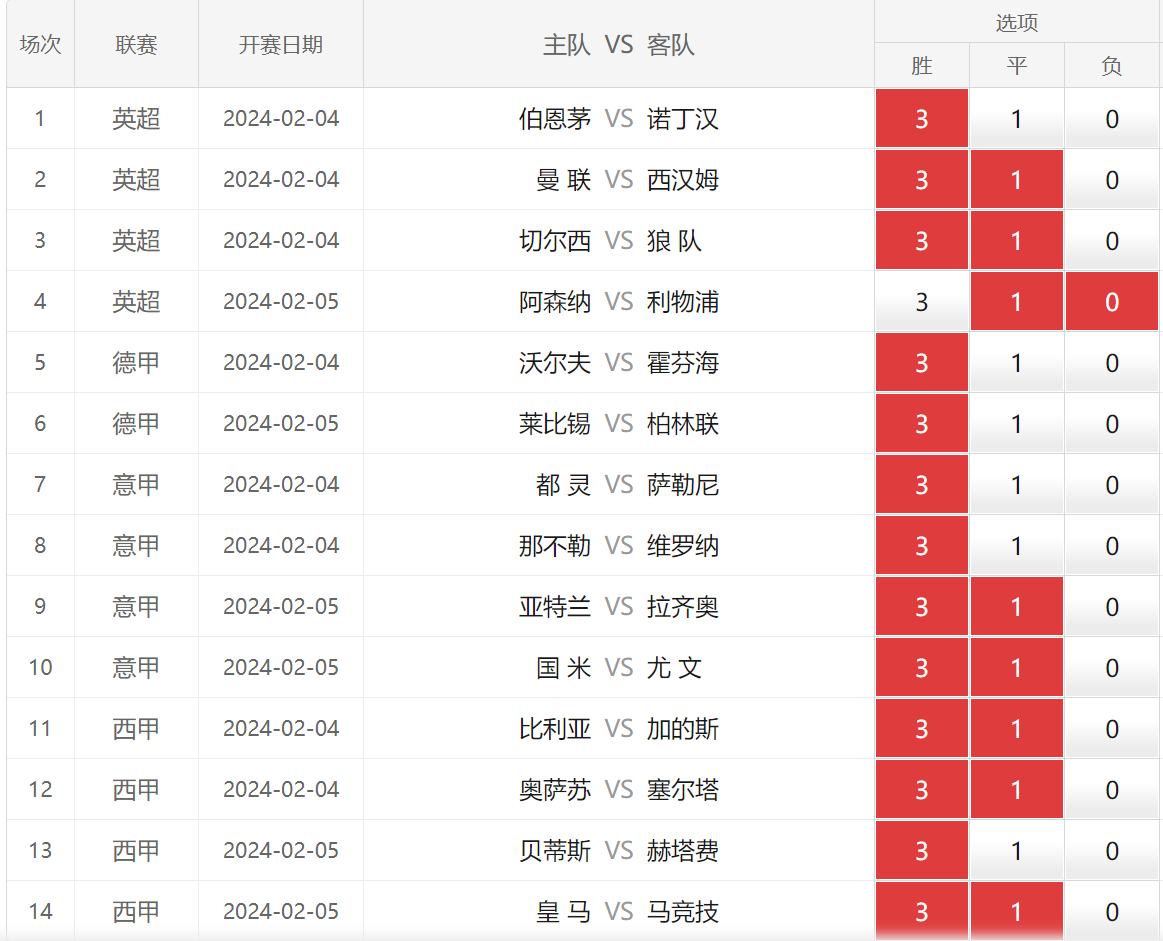The image size is (1163, 941).
Task: Click date 2024-02-05 for match 4
Action: tap(280, 301)
